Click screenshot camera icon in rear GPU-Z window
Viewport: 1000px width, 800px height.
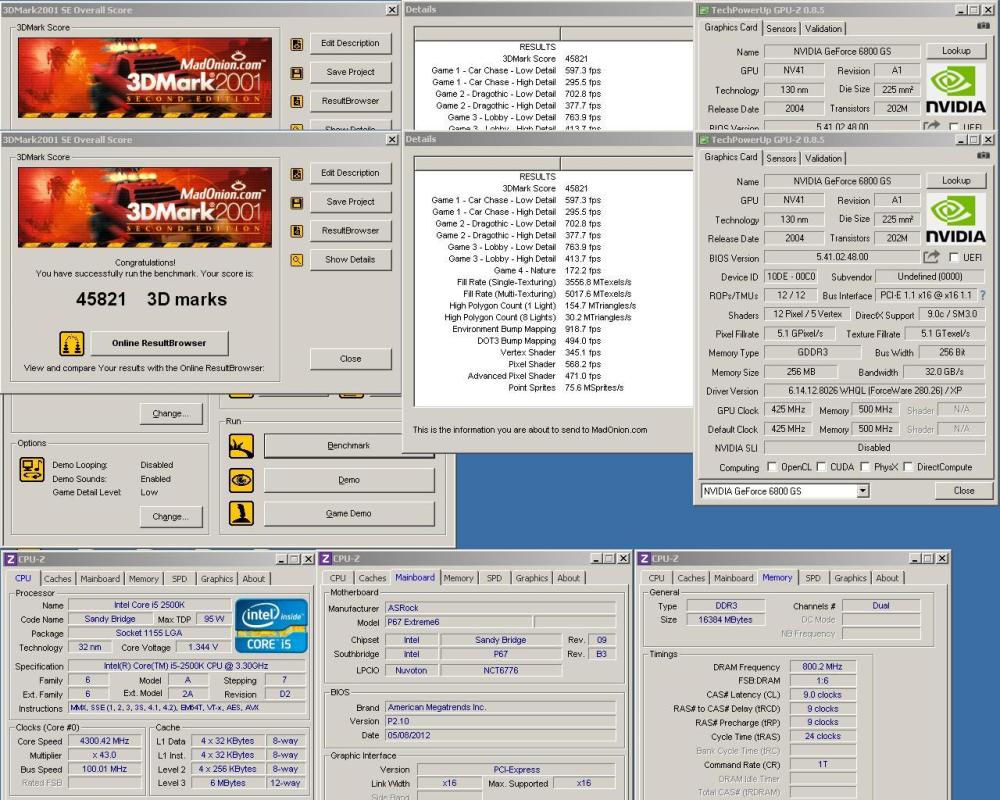click(x=983, y=26)
